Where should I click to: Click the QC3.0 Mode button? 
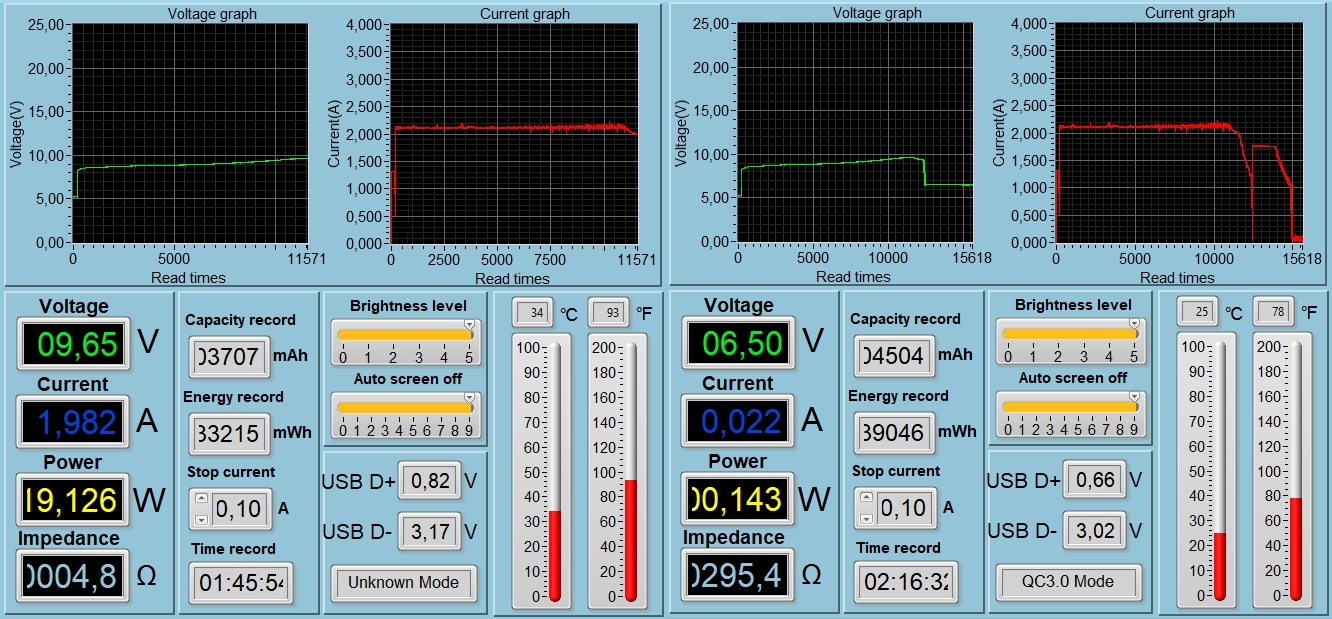tap(1068, 582)
